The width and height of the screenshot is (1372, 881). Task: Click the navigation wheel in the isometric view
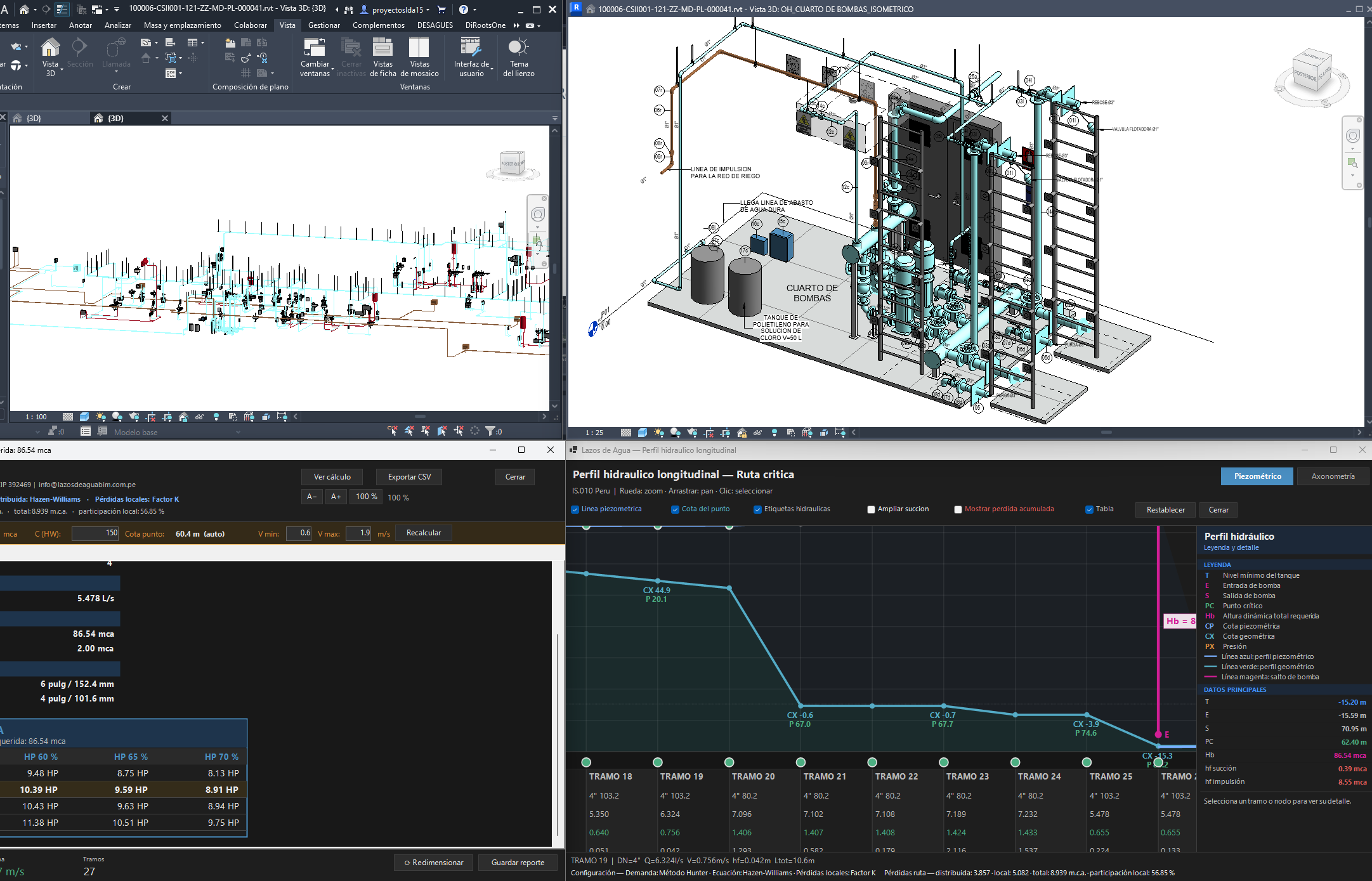pyautogui.click(x=1352, y=136)
